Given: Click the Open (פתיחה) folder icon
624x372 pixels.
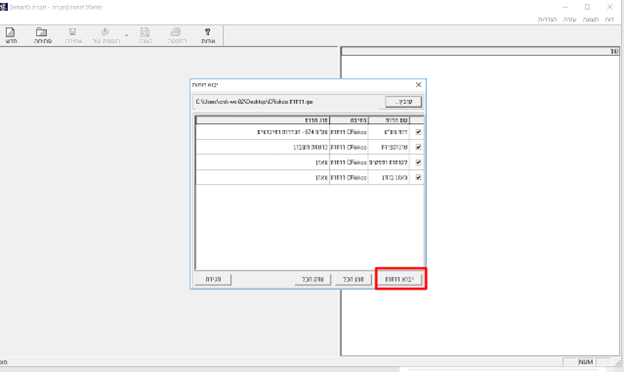Looking at the screenshot, I should point(42,32).
